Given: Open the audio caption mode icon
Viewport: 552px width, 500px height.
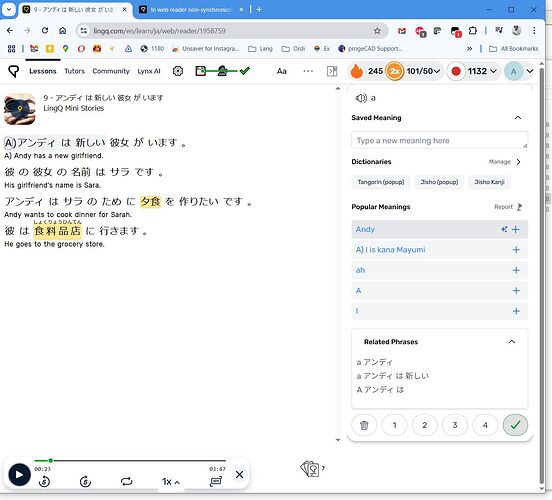Looking at the screenshot, I should (x=215, y=481).
